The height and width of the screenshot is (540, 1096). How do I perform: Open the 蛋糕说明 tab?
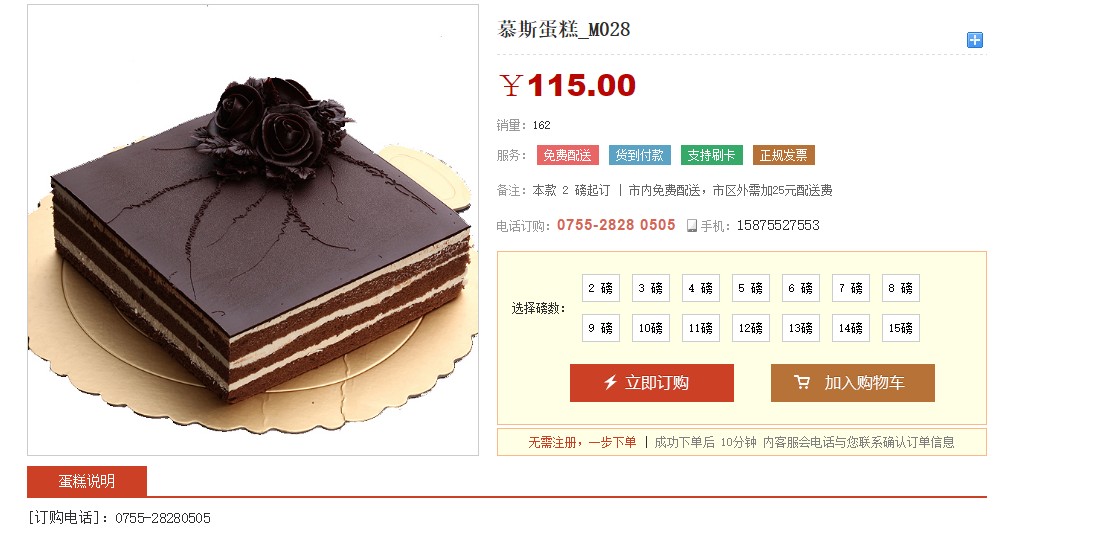point(87,481)
